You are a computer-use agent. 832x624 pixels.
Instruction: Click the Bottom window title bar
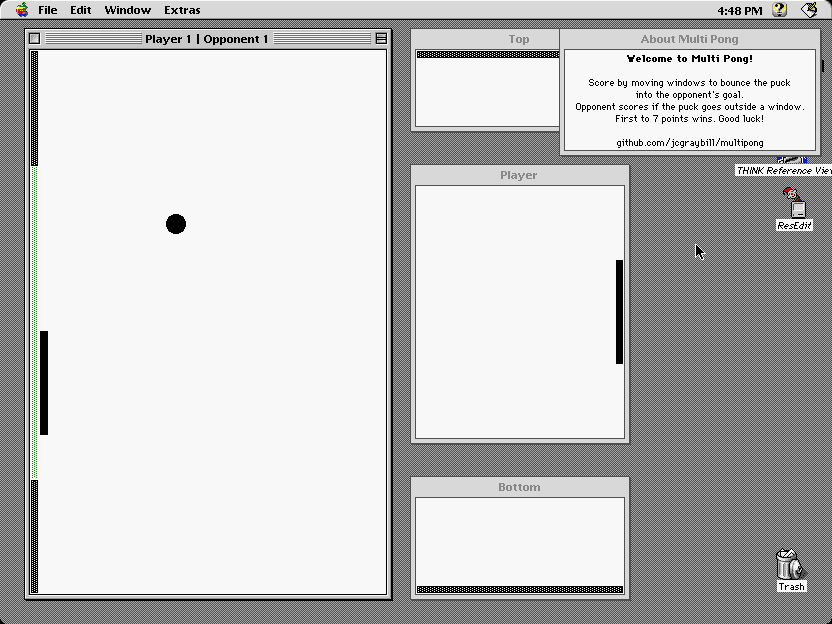pyautogui.click(x=519, y=487)
